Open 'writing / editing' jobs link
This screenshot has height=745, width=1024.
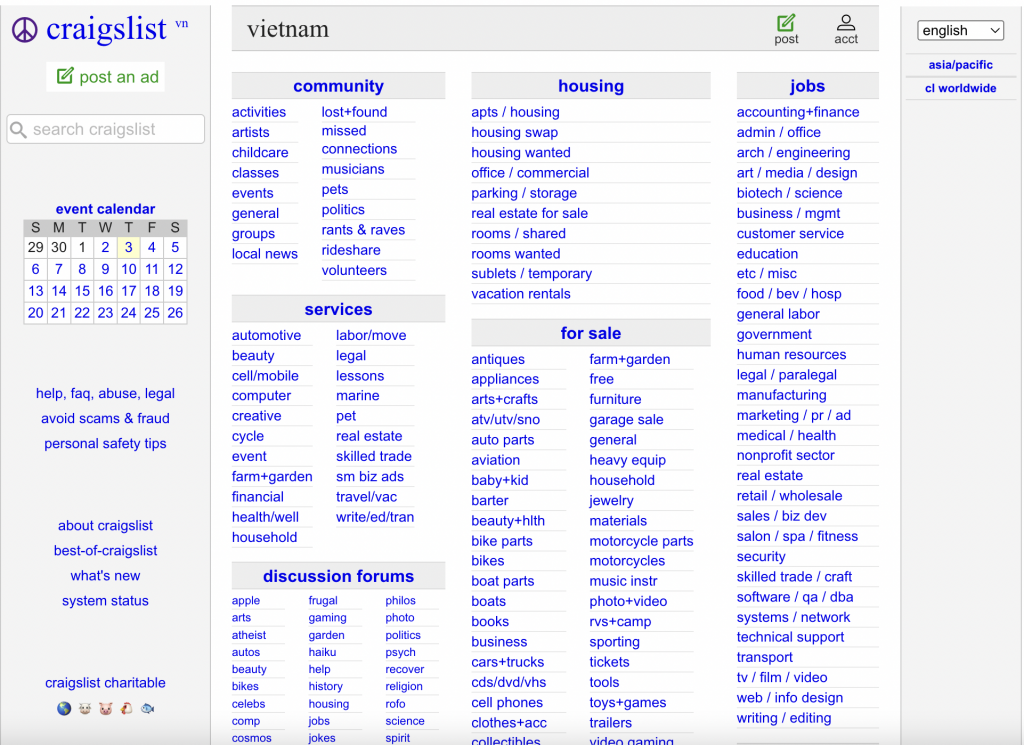(x=784, y=718)
